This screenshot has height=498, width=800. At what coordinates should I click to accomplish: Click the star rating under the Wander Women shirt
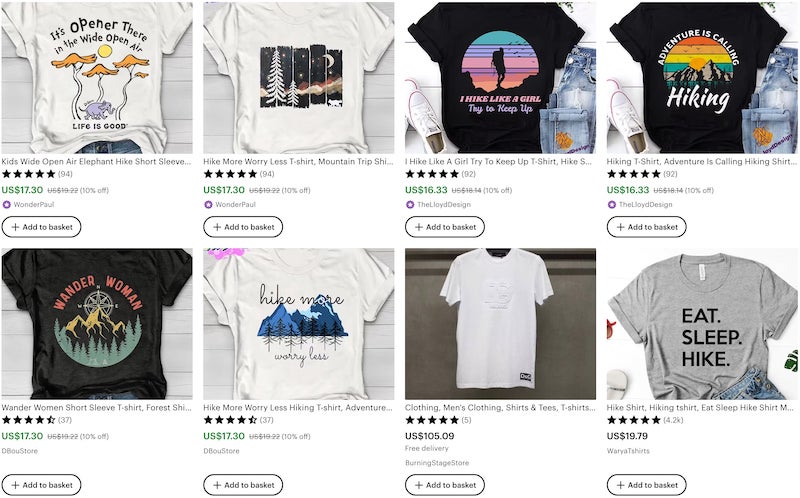click(x=28, y=420)
